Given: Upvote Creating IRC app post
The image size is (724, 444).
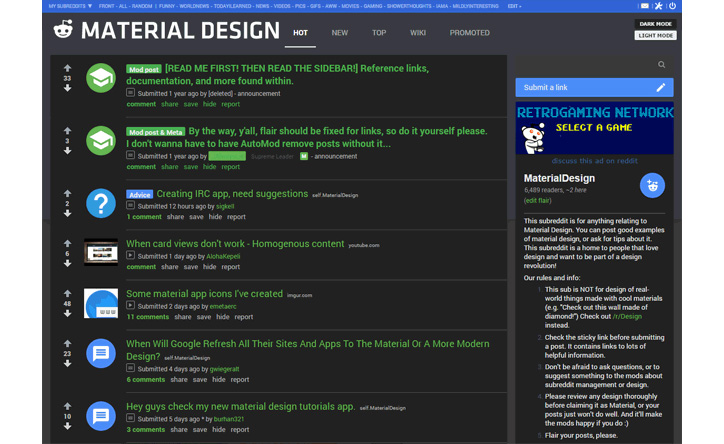Looking at the screenshot, I should tap(67, 194).
